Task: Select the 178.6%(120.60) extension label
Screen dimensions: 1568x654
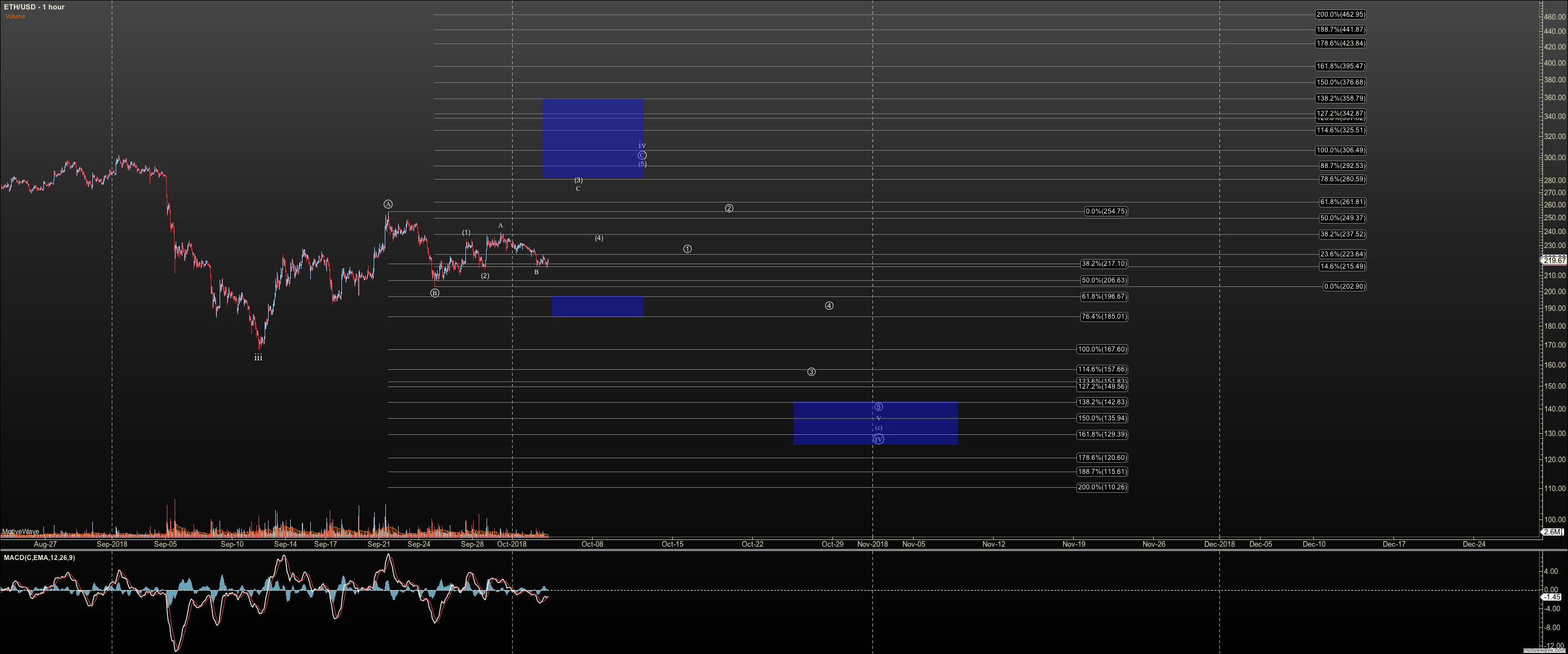Action: (x=1101, y=458)
